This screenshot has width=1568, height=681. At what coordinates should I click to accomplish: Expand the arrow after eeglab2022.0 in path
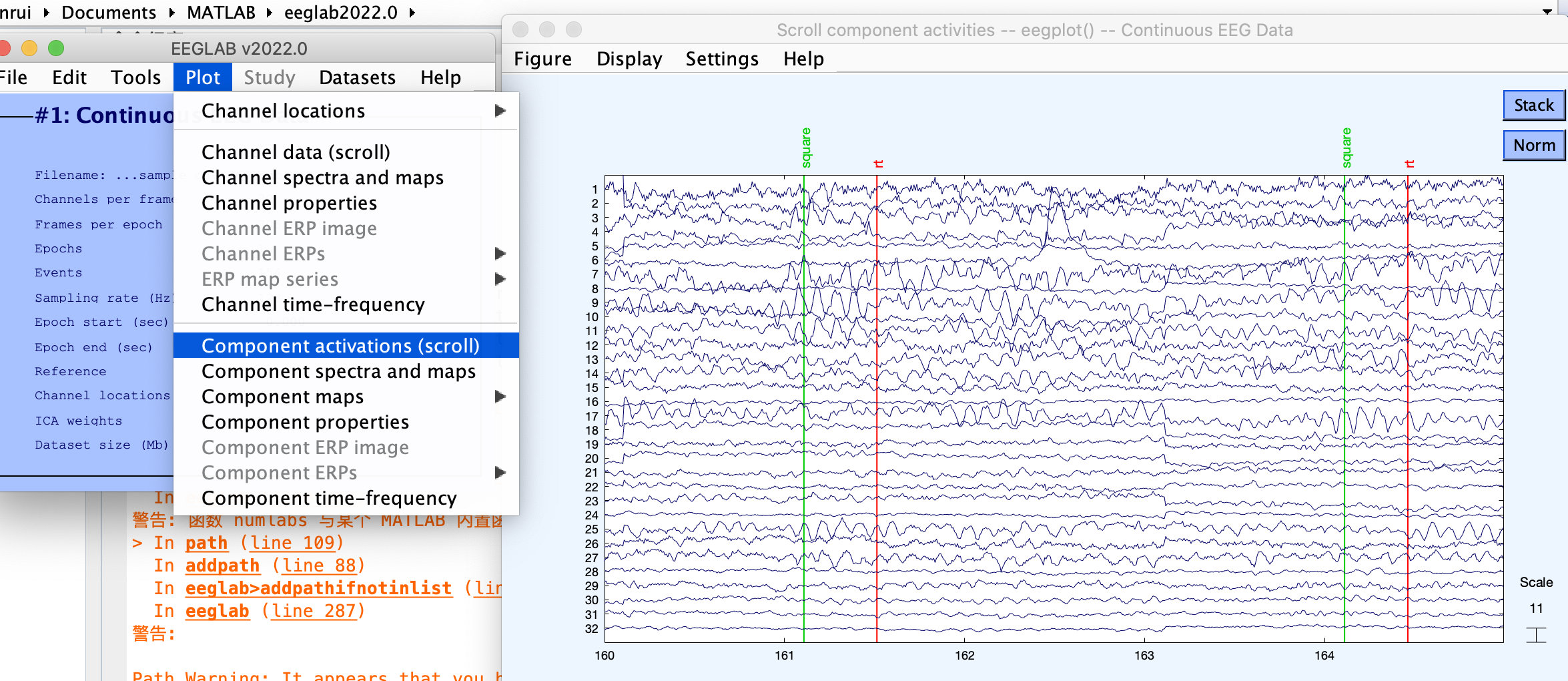click(412, 13)
